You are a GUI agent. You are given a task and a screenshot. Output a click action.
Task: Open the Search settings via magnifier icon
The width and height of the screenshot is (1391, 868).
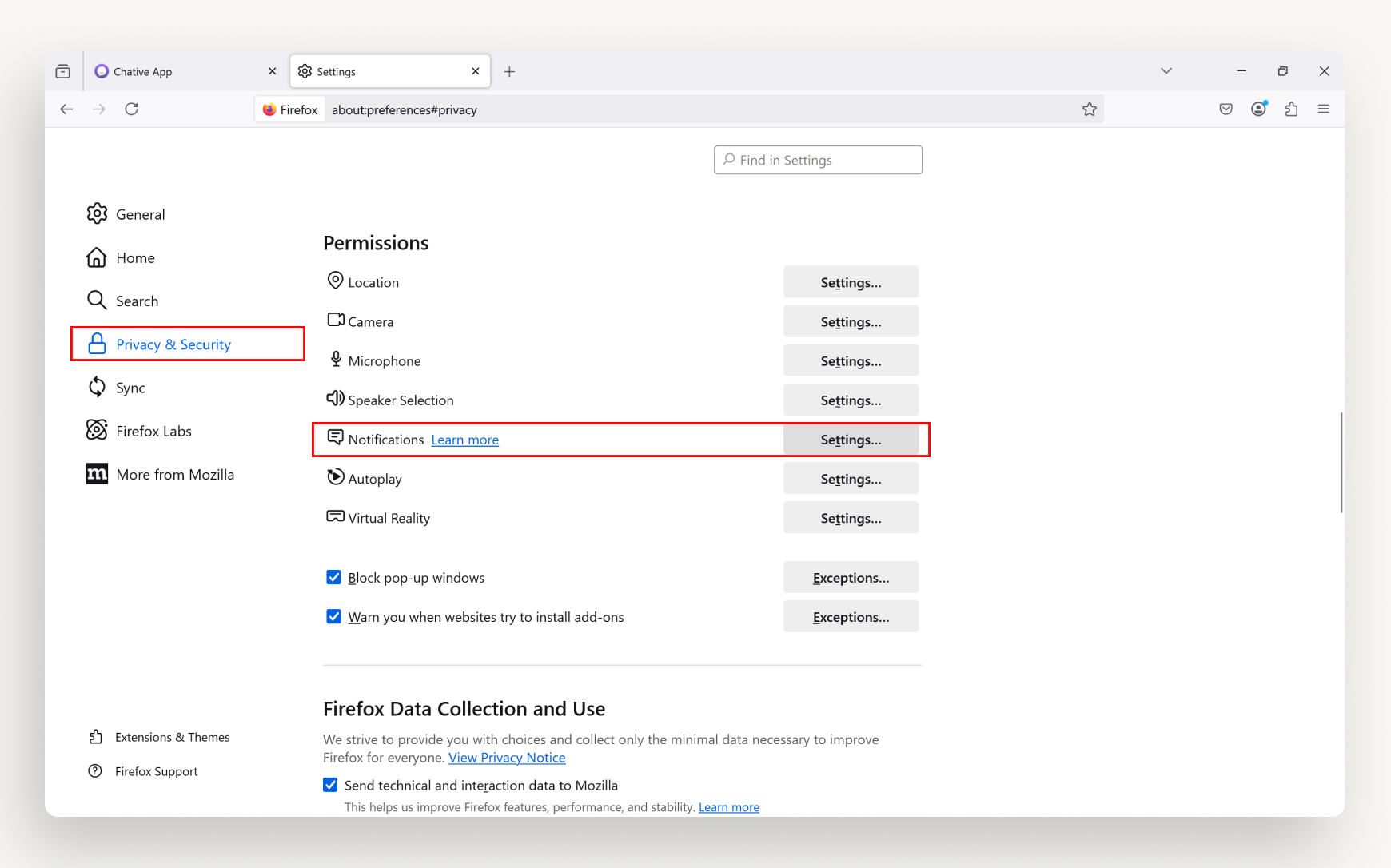tap(97, 301)
